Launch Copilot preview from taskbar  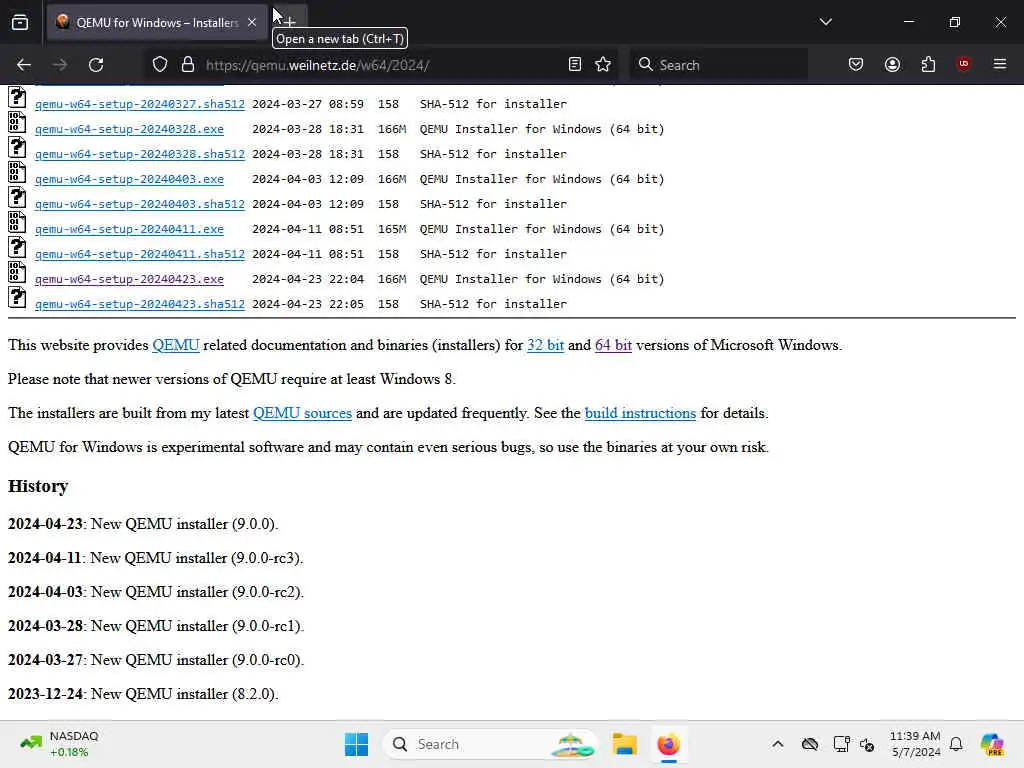point(992,744)
